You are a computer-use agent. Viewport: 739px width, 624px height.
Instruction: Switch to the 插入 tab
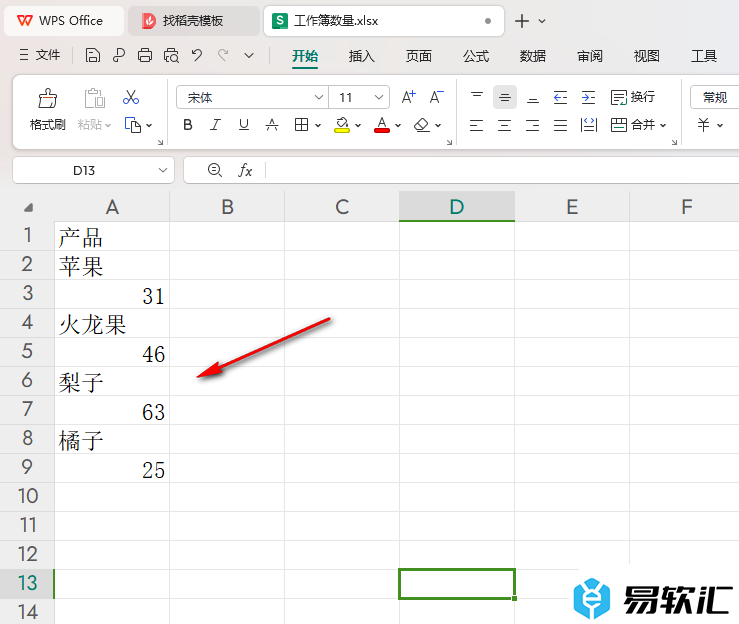point(361,56)
